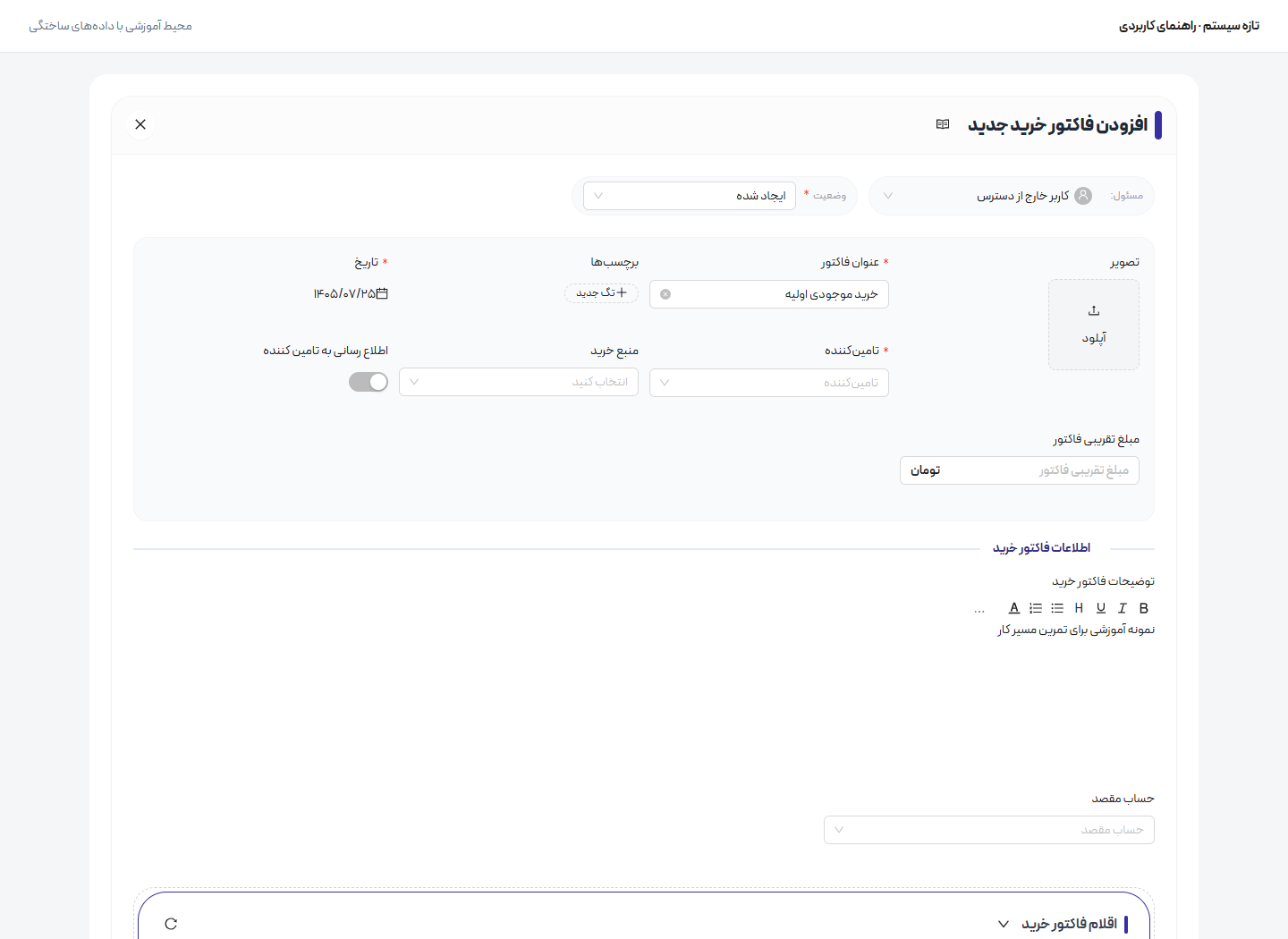Open the منبع خرید dropdown

click(519, 382)
